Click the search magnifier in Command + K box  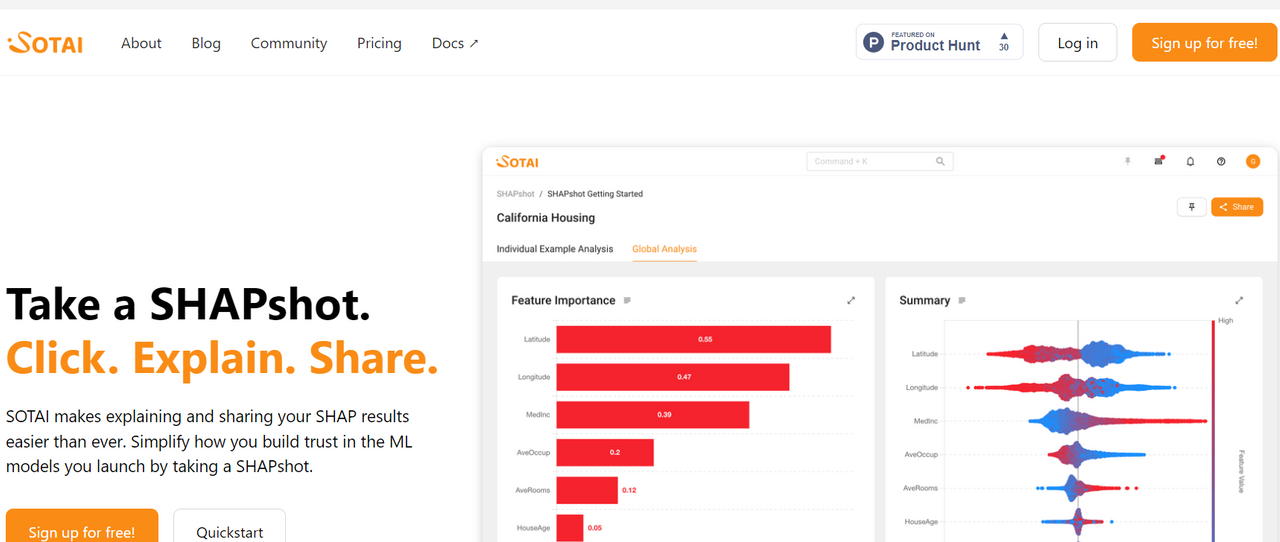tap(940, 161)
